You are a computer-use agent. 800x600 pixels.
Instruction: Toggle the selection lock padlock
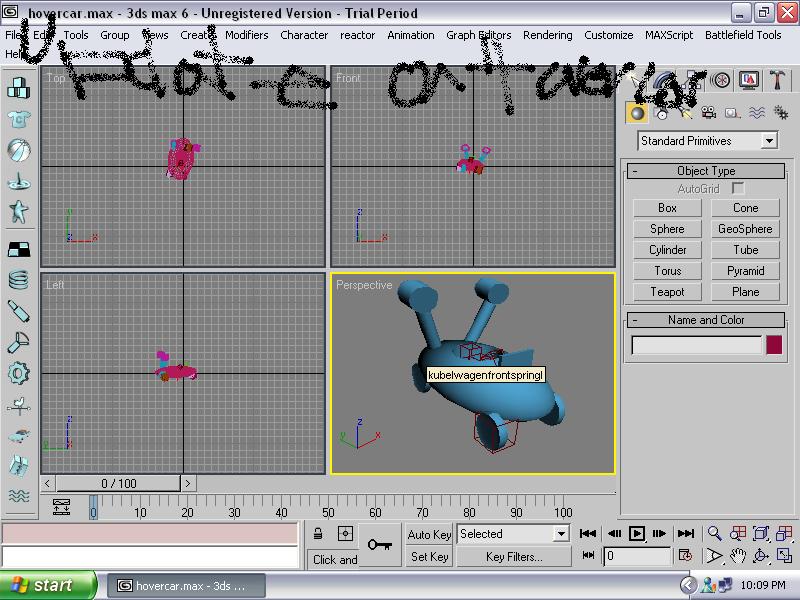pyautogui.click(x=318, y=534)
